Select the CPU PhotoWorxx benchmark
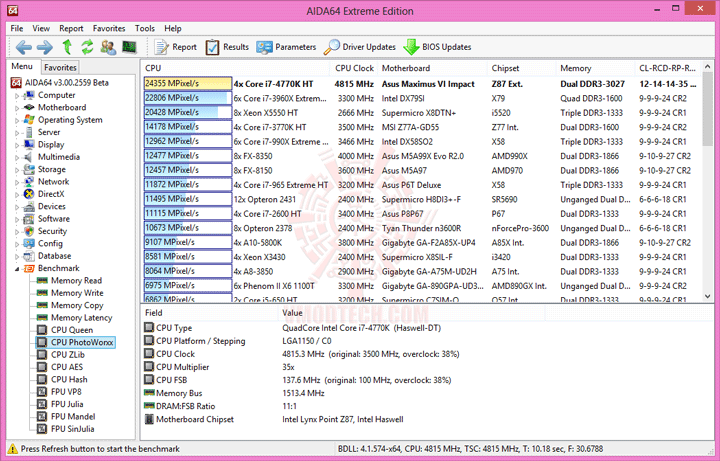This screenshot has width=720, height=461. click(x=82, y=343)
